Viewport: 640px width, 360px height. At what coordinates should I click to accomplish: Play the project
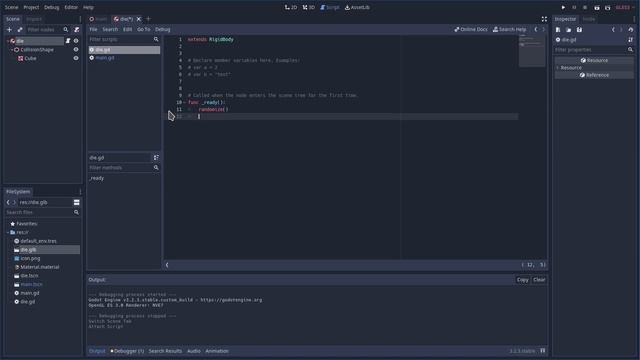(x=563, y=7)
